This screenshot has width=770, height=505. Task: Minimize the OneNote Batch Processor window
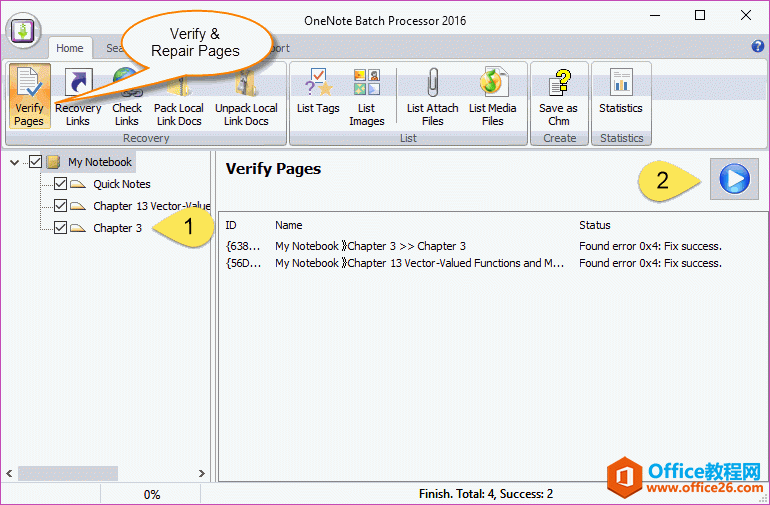[655, 15]
